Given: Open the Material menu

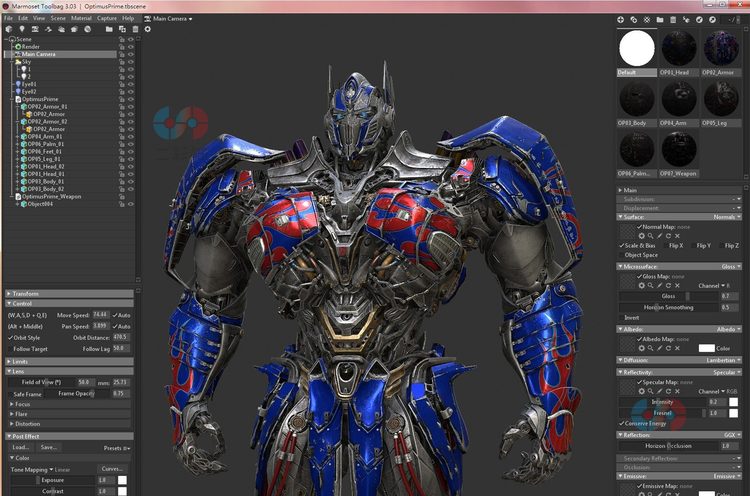Looking at the screenshot, I should tap(81, 18).
